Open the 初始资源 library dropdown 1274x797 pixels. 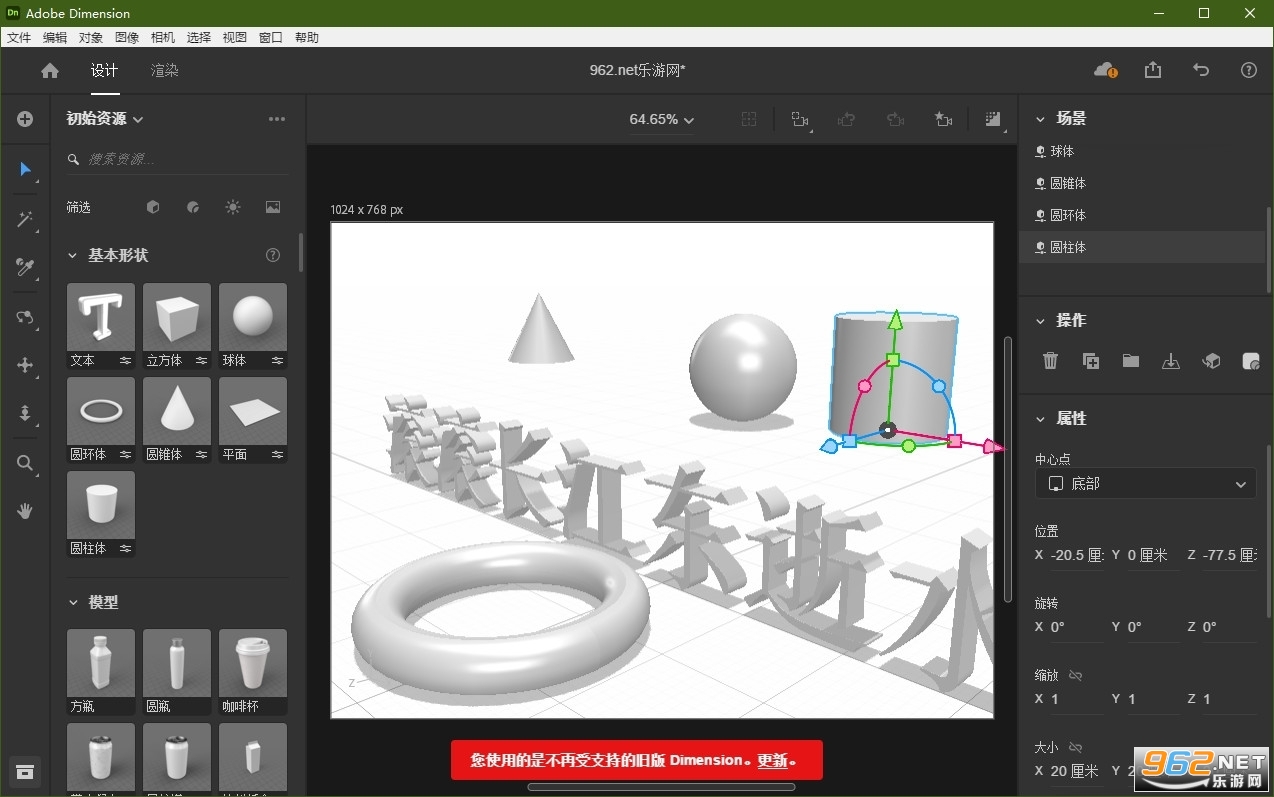(105, 119)
